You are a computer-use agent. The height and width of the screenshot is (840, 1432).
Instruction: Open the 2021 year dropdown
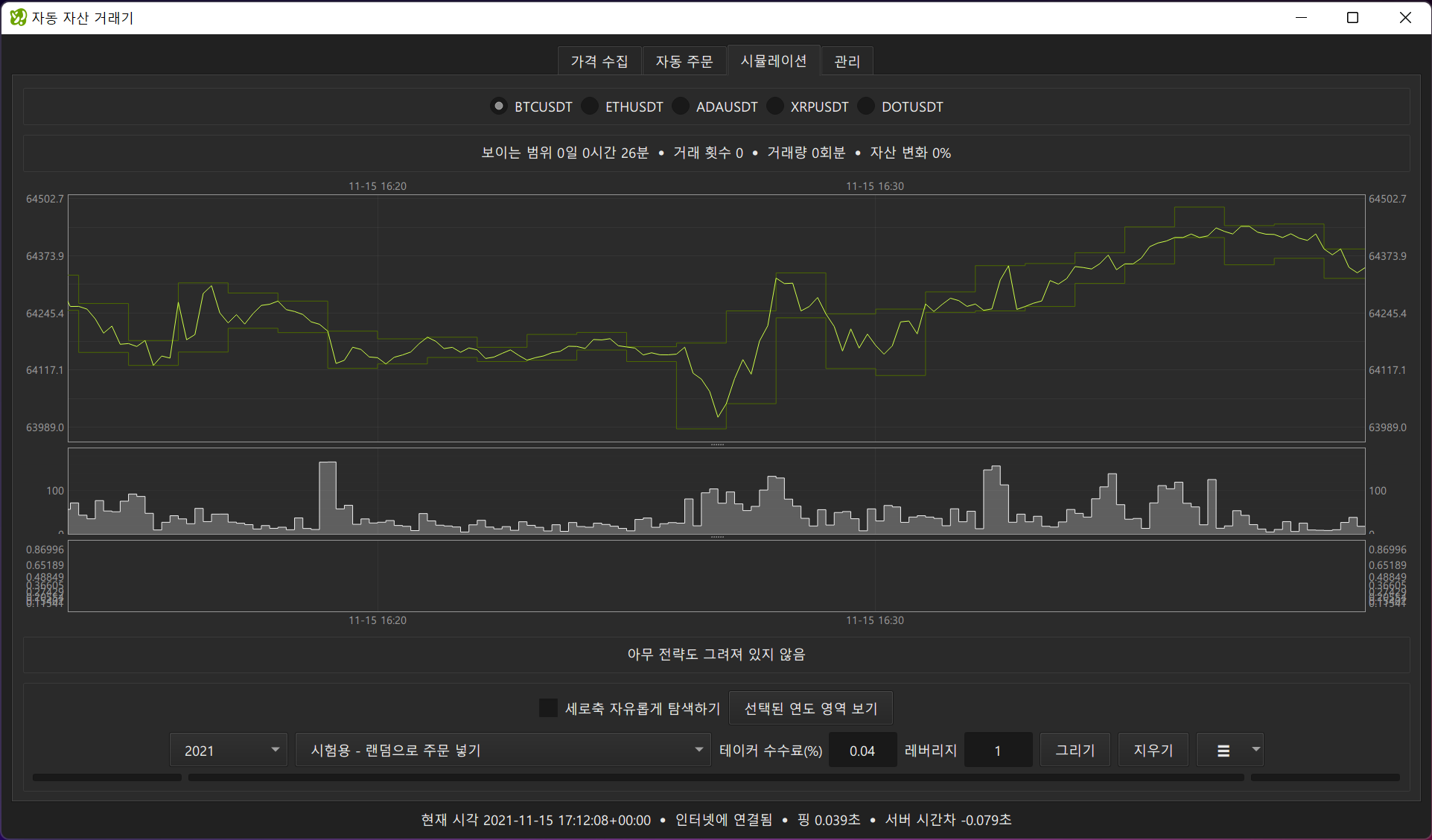[x=228, y=751]
